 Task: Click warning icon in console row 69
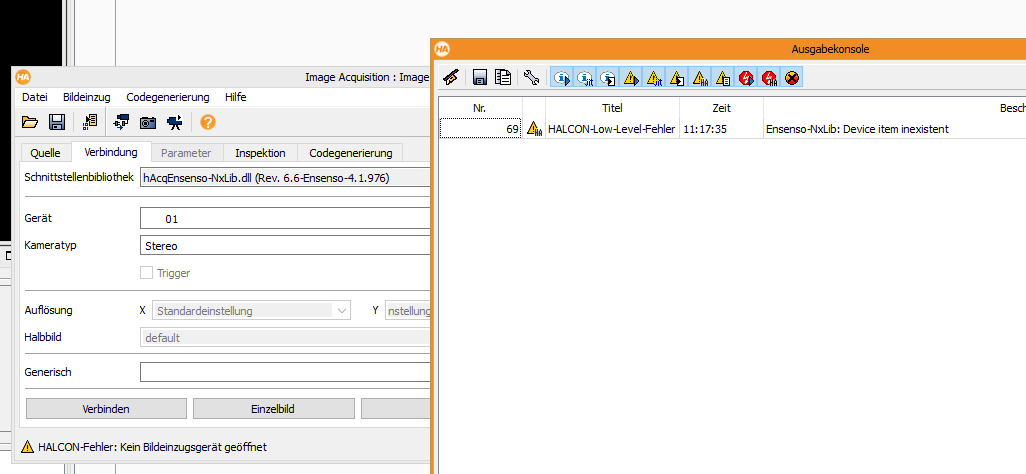(534, 129)
